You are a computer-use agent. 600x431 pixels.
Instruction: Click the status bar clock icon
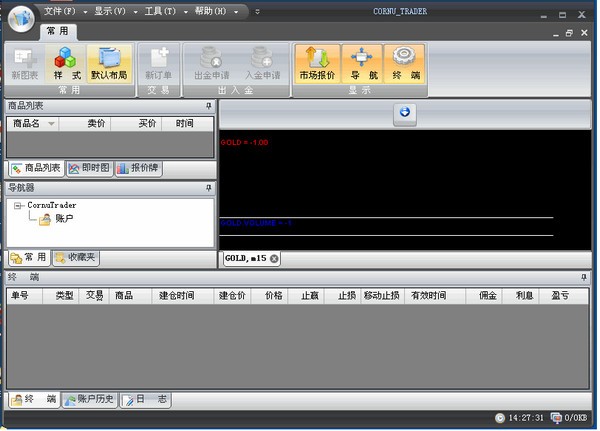point(500,418)
